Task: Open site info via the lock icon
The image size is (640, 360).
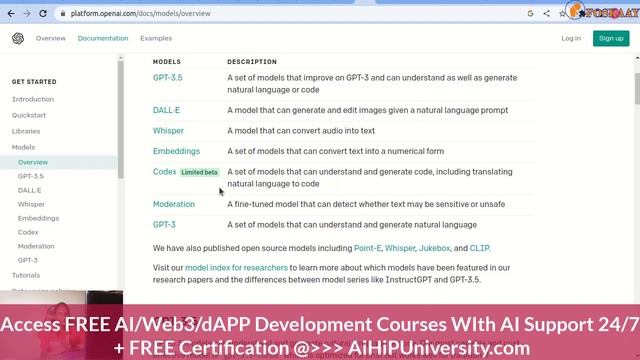Action: click(62, 13)
